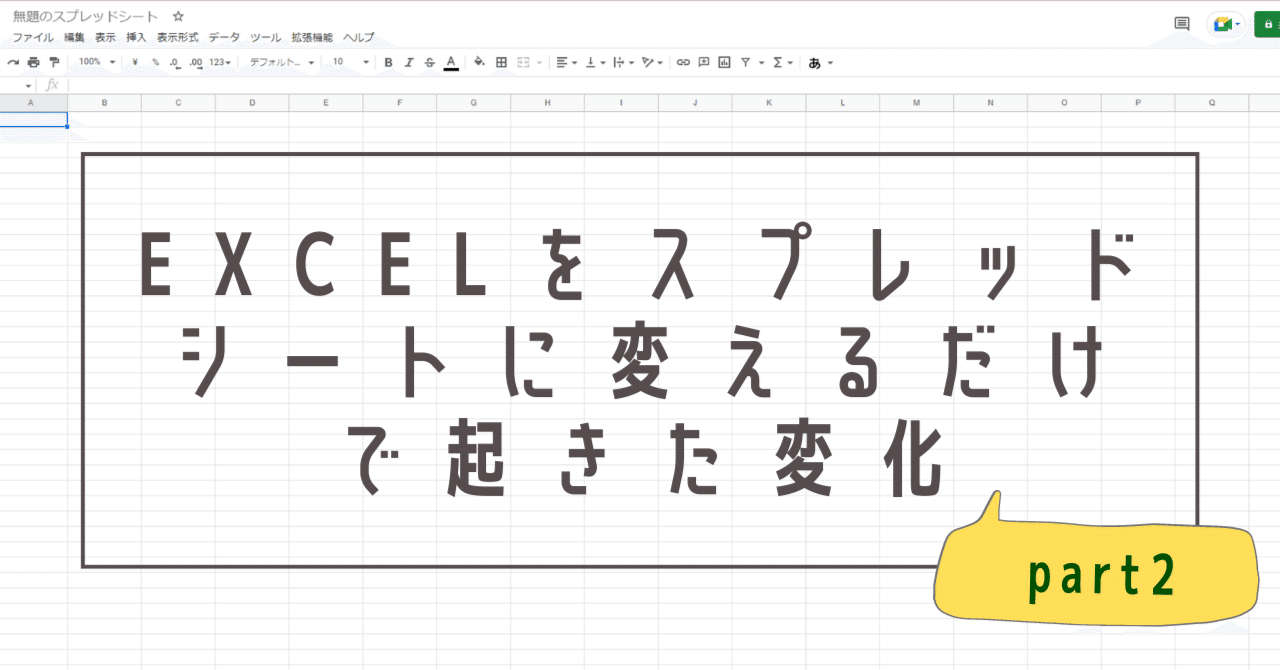Open the 123 number format menu

tap(220, 62)
